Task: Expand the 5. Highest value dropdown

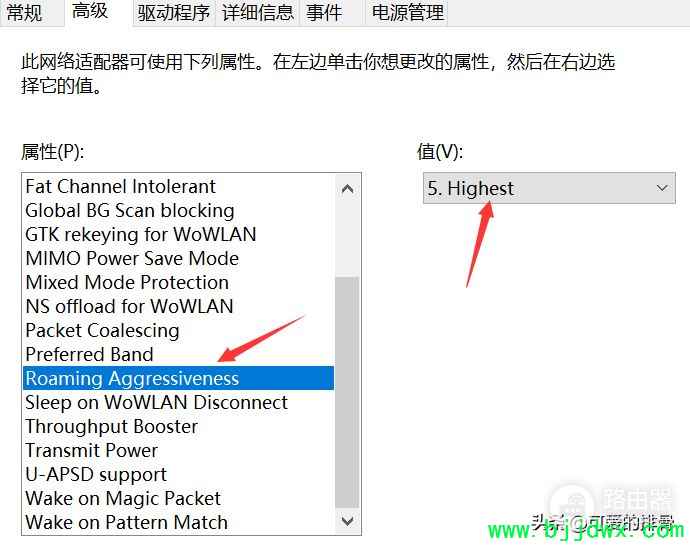Action: click(549, 188)
